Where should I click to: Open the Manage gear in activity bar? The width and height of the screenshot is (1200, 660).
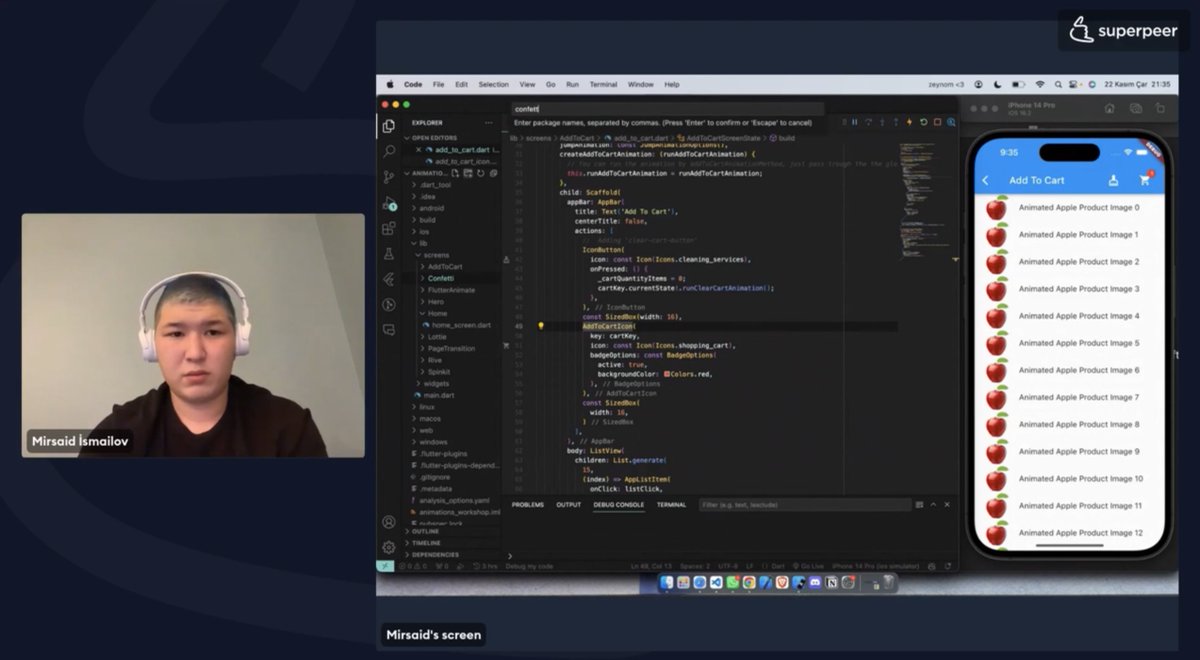[x=389, y=547]
